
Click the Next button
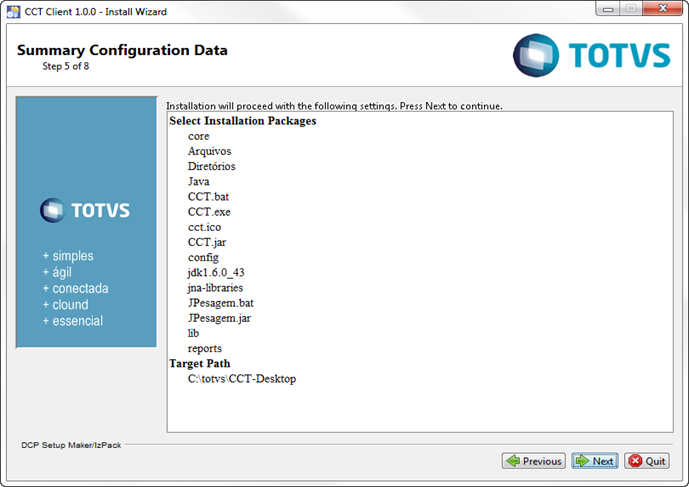(595, 461)
